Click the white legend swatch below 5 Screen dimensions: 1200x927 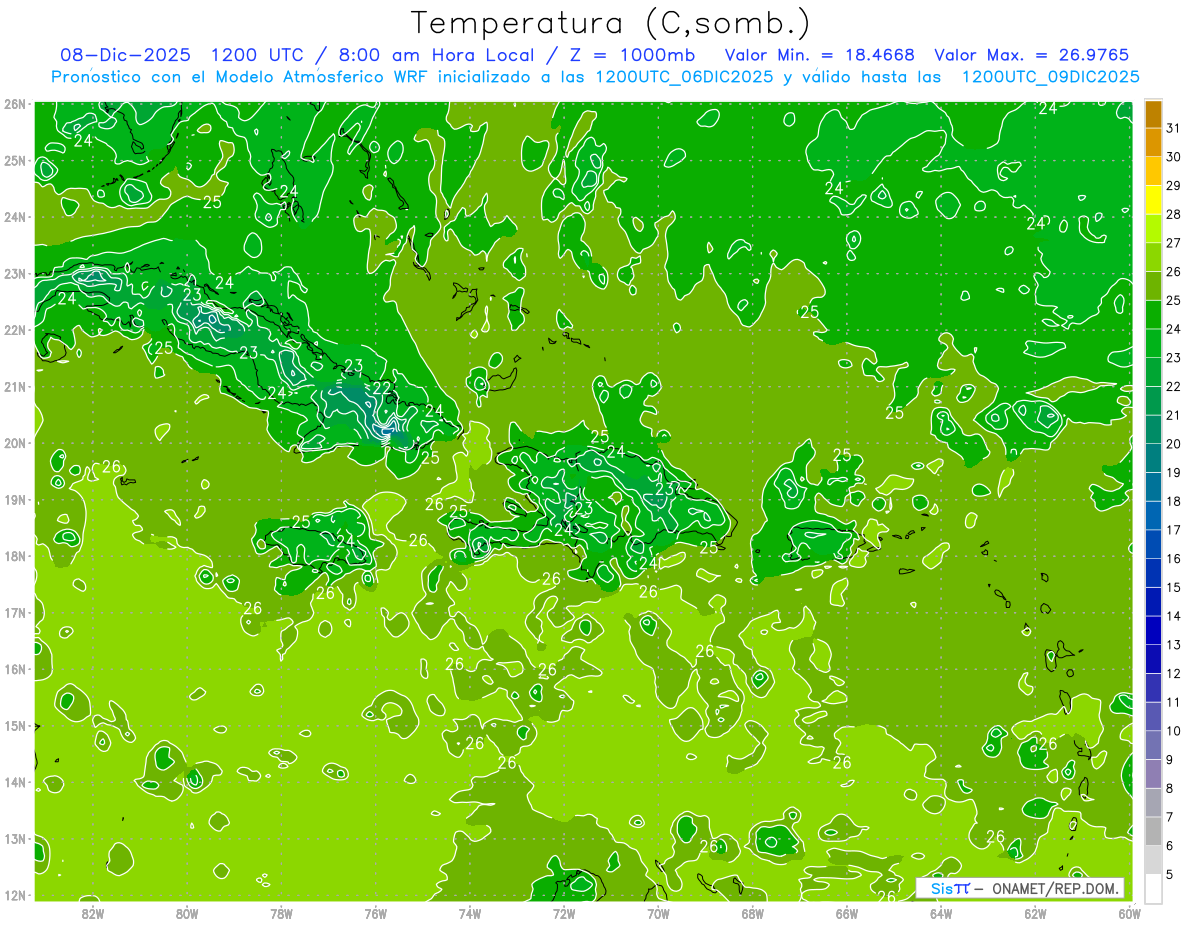pos(1153,888)
